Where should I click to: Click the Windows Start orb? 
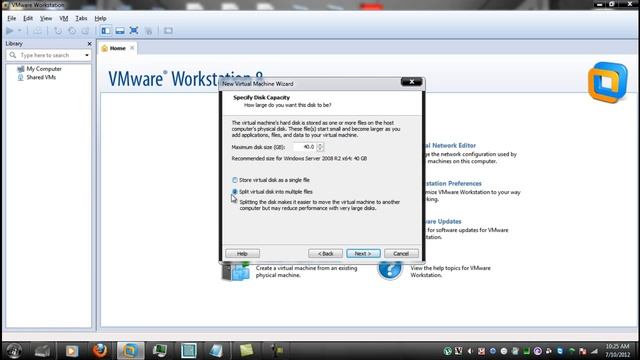(14, 350)
